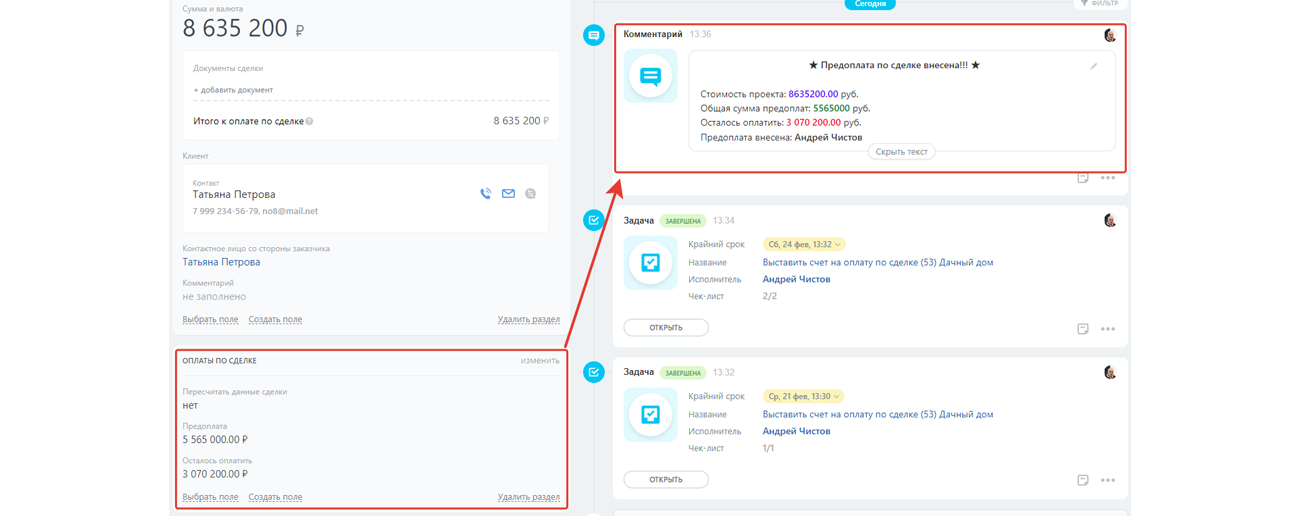This screenshot has height=516, width=1300.
Task: Click the note icon on the 13:32 task
Action: click(x=1083, y=481)
